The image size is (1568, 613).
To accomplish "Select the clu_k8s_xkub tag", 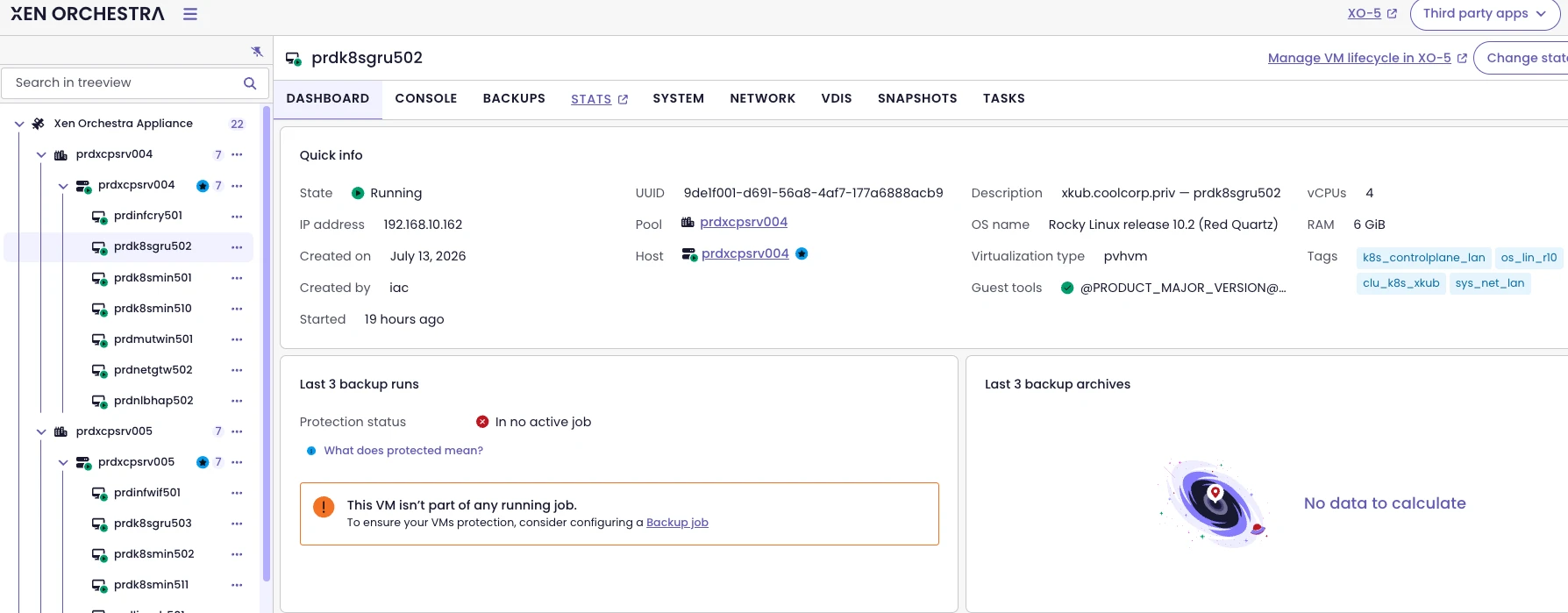I will point(1401,283).
